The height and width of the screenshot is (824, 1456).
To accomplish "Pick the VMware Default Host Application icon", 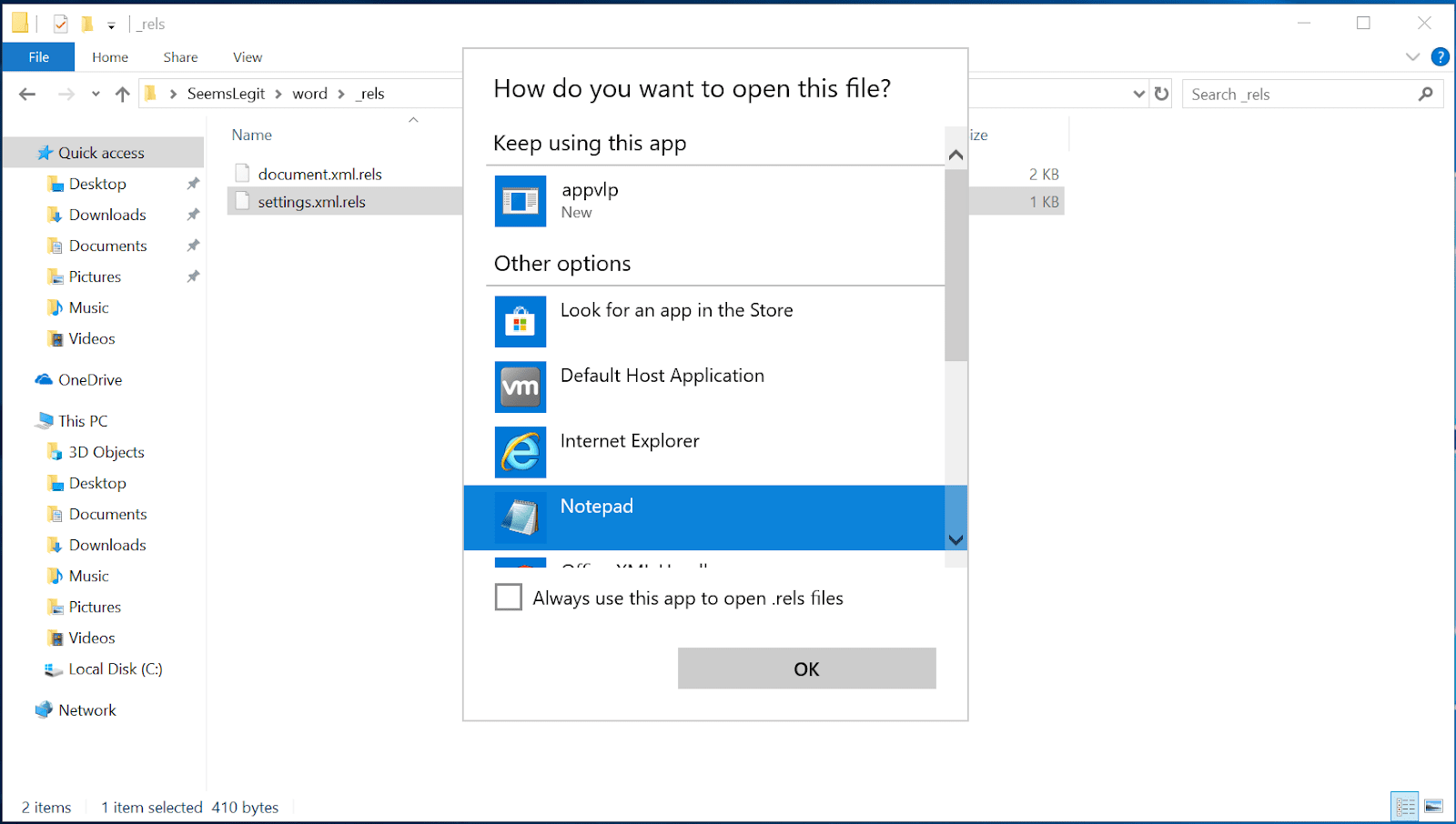I will pyautogui.click(x=521, y=387).
